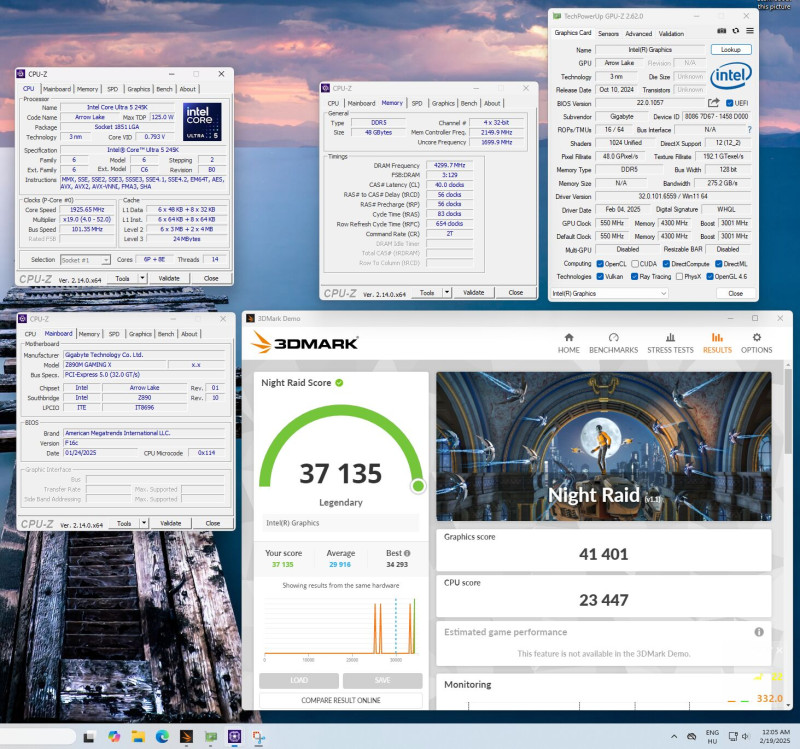Click the GPU-Z Name field Intel(R) Graphics
800x749 pixels.
coord(650,49)
